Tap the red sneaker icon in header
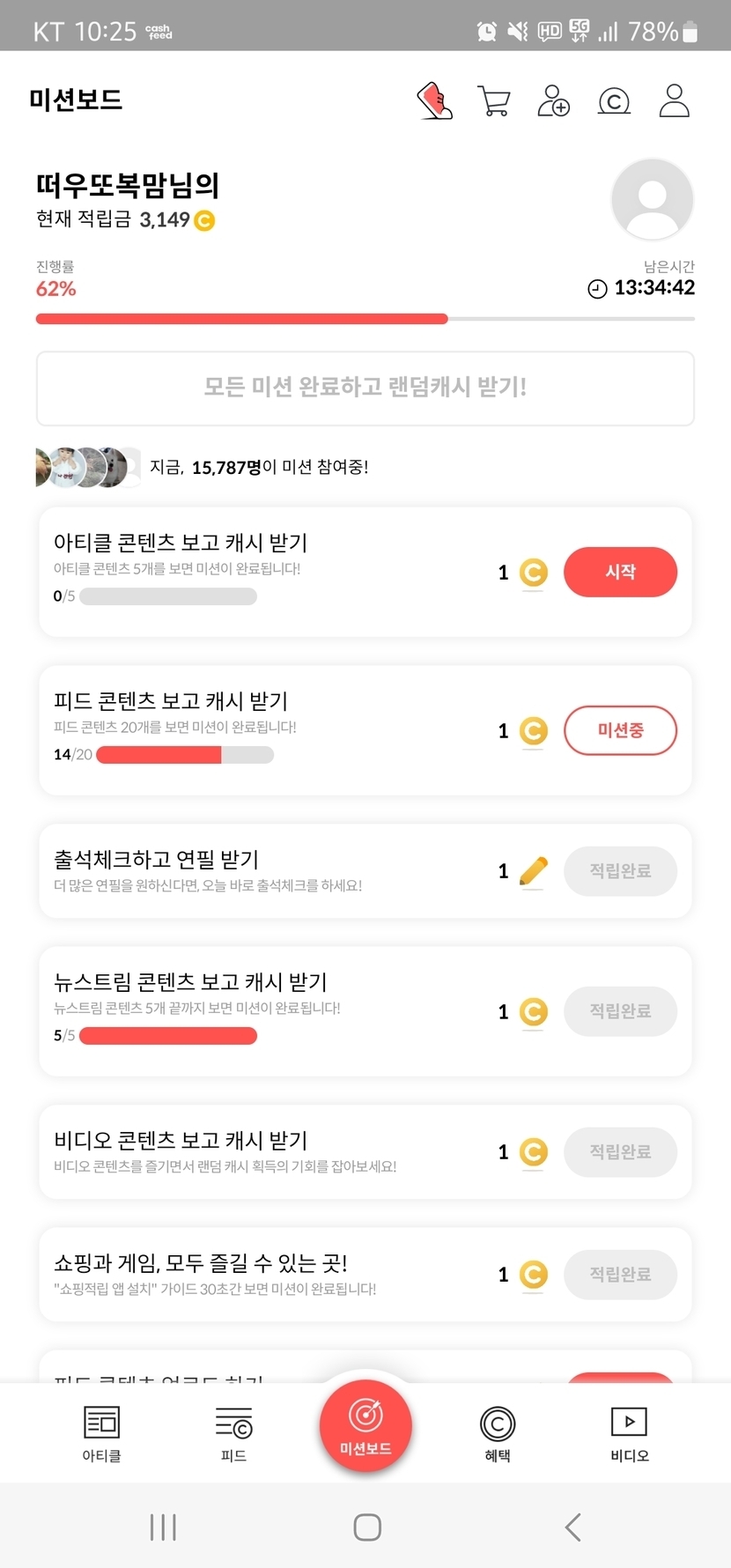The height and width of the screenshot is (1568, 731). 435,101
